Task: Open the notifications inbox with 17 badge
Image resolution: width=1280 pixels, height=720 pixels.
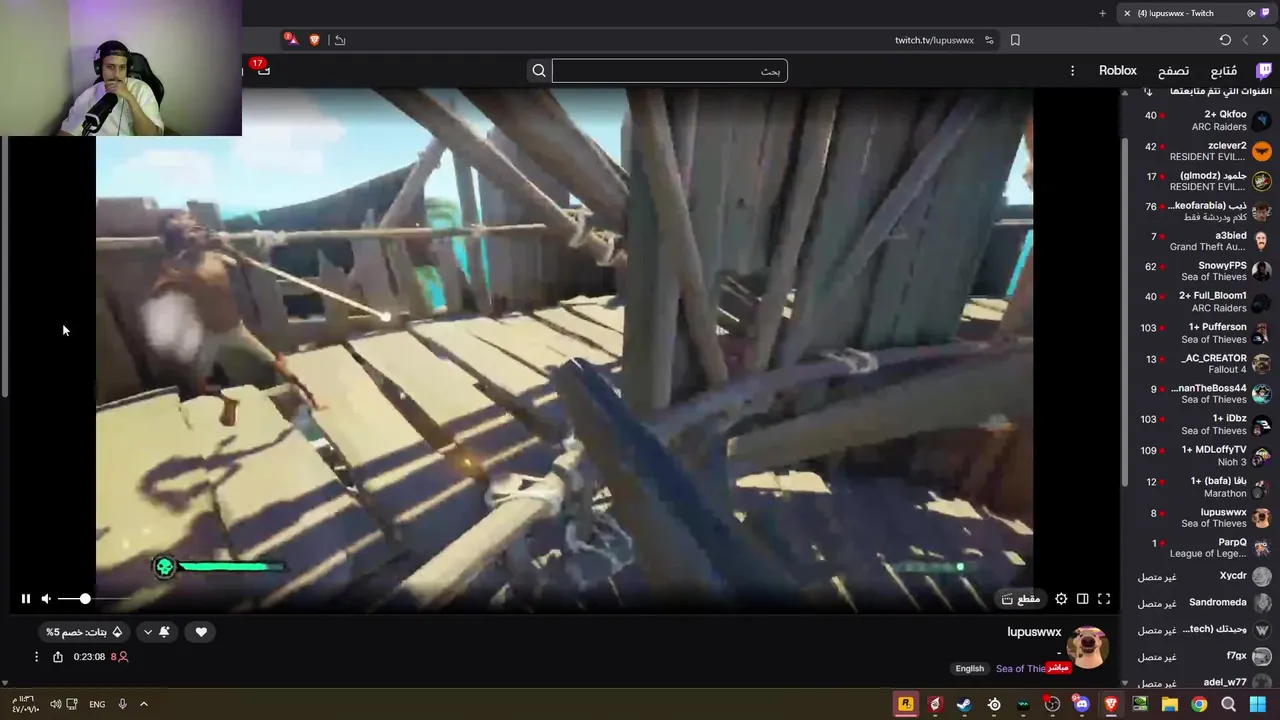Action: click(x=263, y=70)
